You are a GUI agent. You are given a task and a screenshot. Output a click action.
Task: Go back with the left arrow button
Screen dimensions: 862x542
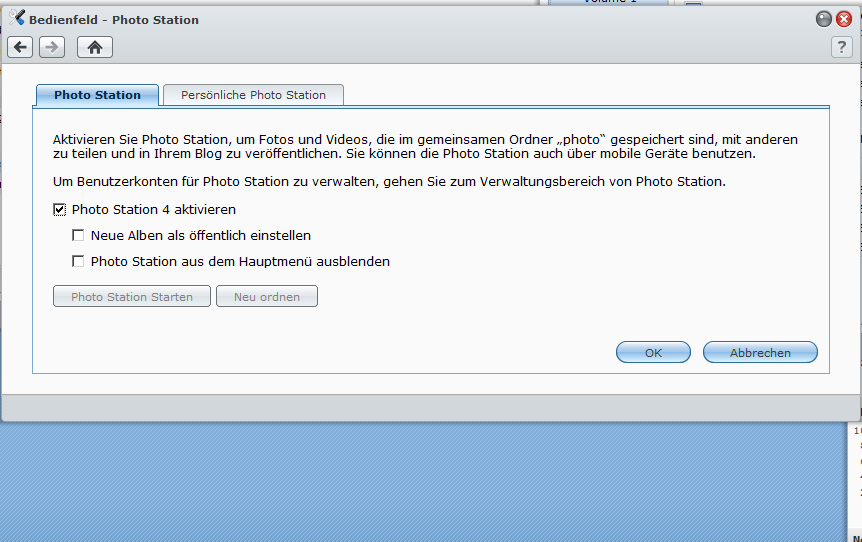[20, 47]
